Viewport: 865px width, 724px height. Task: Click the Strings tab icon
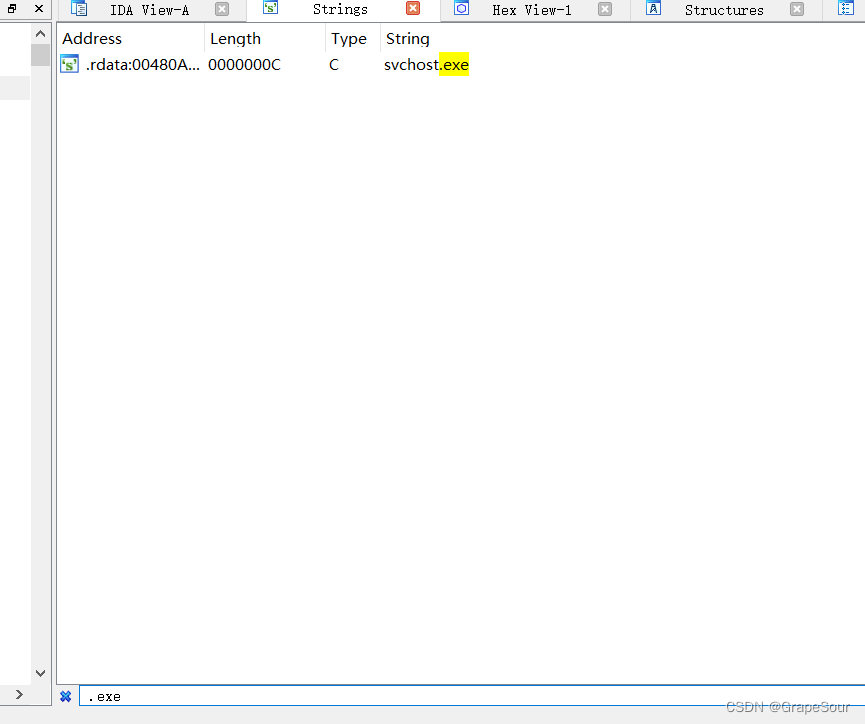coord(270,7)
